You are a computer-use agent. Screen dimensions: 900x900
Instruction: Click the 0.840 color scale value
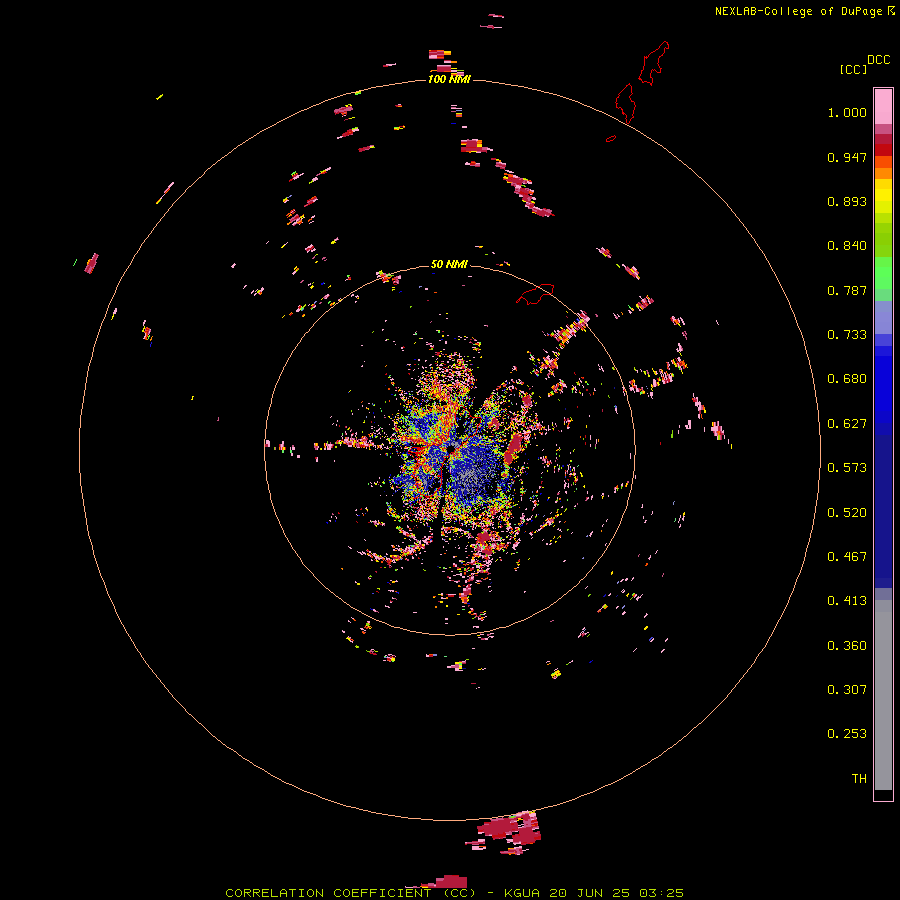tap(847, 246)
